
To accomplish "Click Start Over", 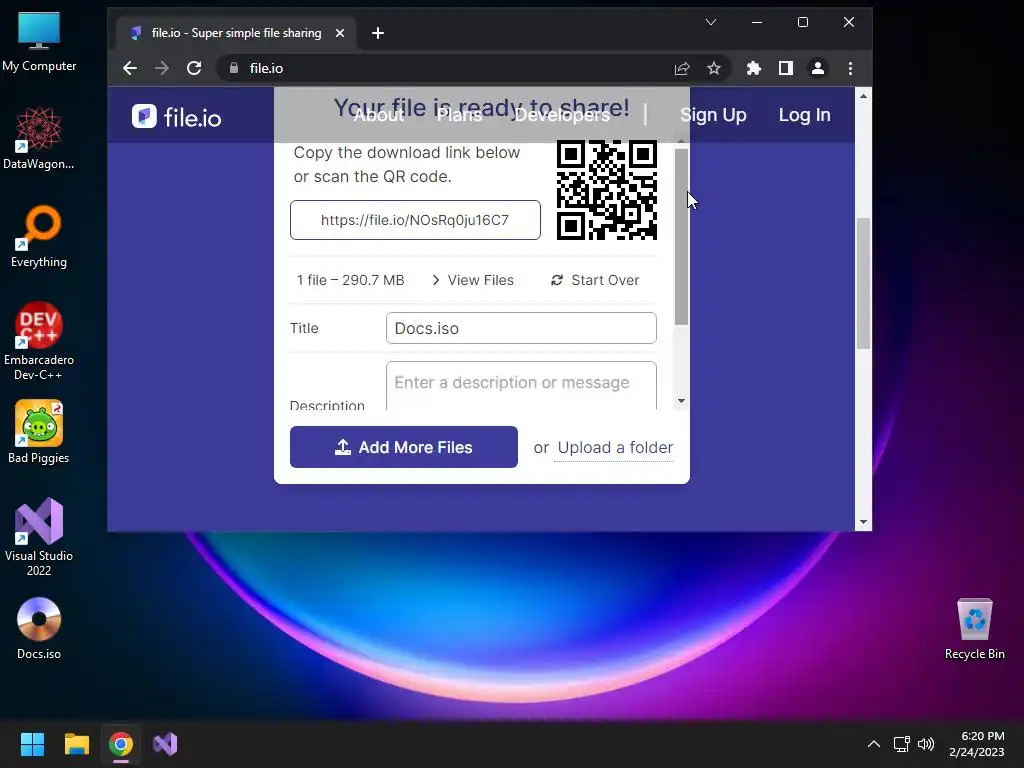I will pos(595,280).
